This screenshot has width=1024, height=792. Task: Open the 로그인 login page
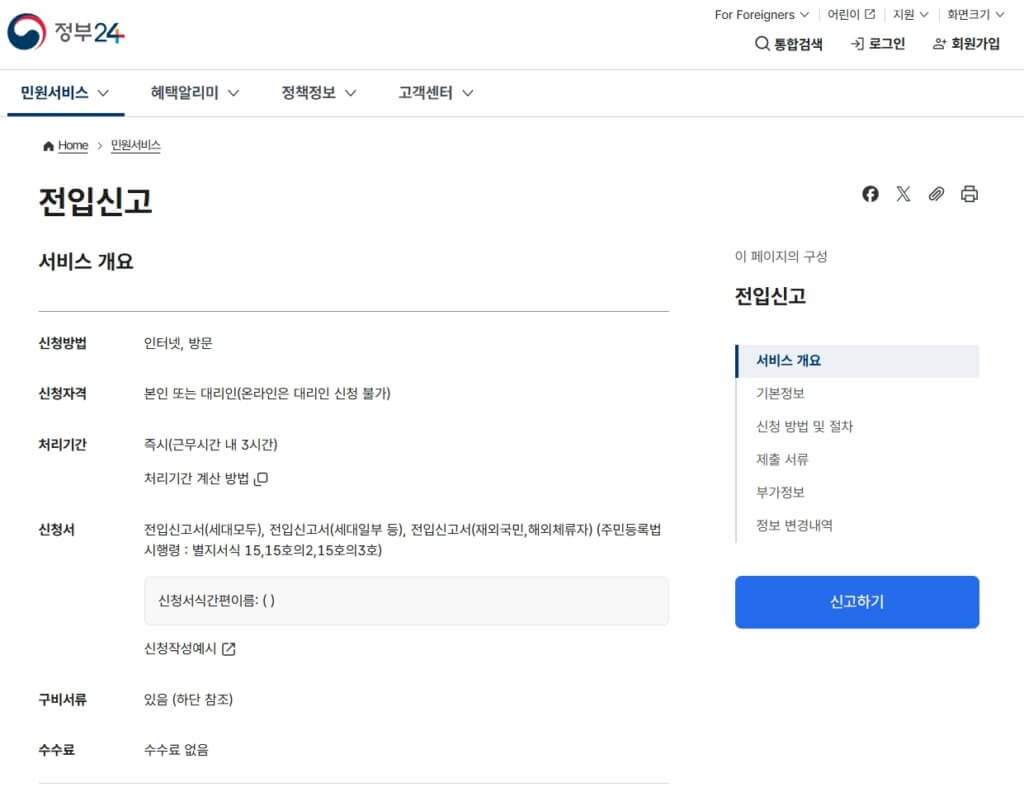point(877,44)
